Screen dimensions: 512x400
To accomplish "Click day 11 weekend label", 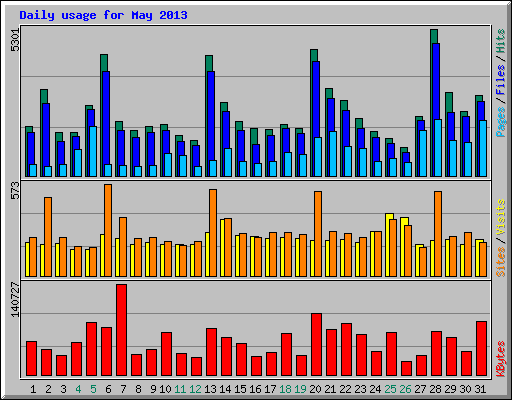I will [180, 389].
